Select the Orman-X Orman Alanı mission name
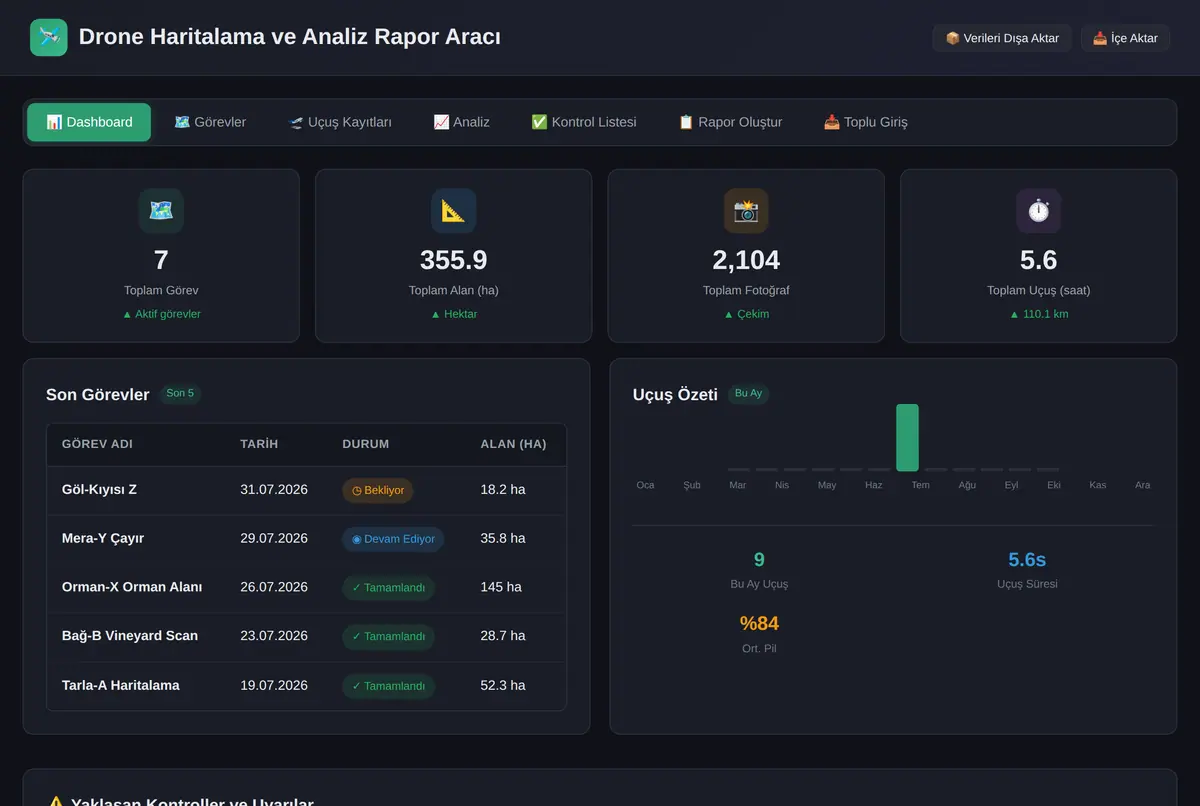Screen dimensions: 1200x806 (x=132, y=587)
